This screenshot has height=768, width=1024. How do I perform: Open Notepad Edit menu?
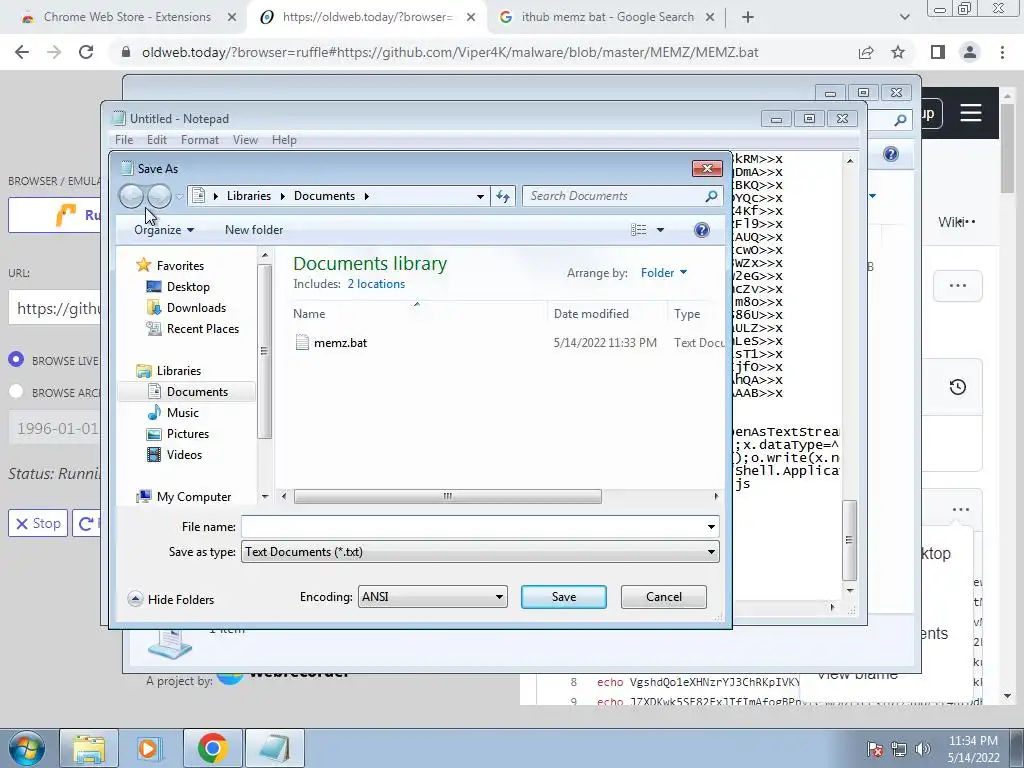click(157, 140)
